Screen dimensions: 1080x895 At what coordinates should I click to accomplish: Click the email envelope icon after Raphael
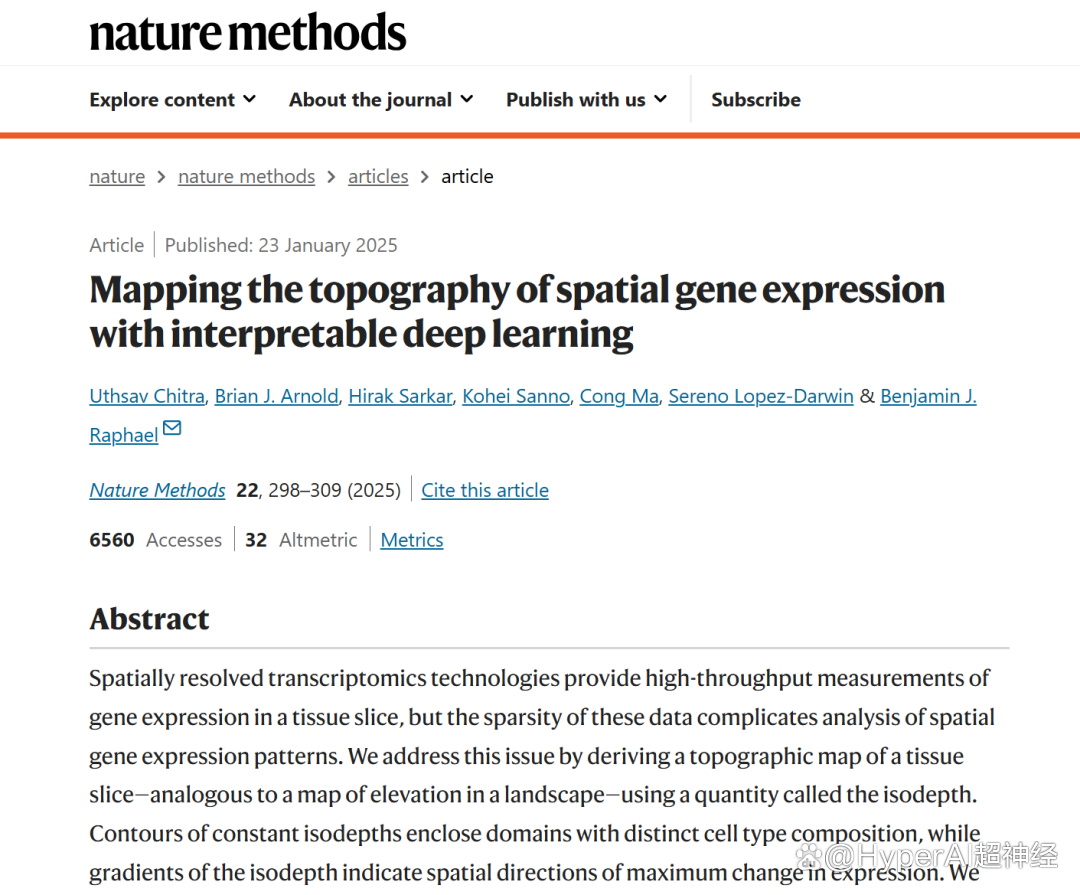[x=172, y=429]
